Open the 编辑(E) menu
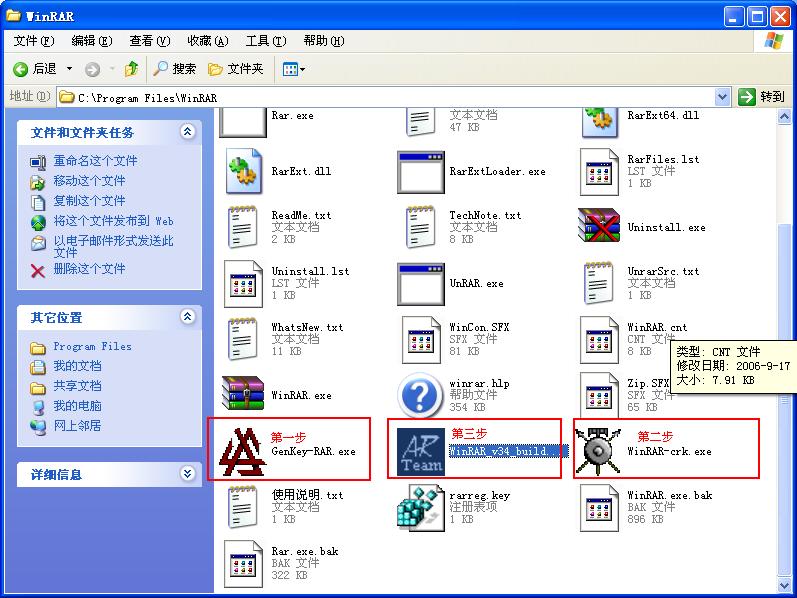 point(91,41)
